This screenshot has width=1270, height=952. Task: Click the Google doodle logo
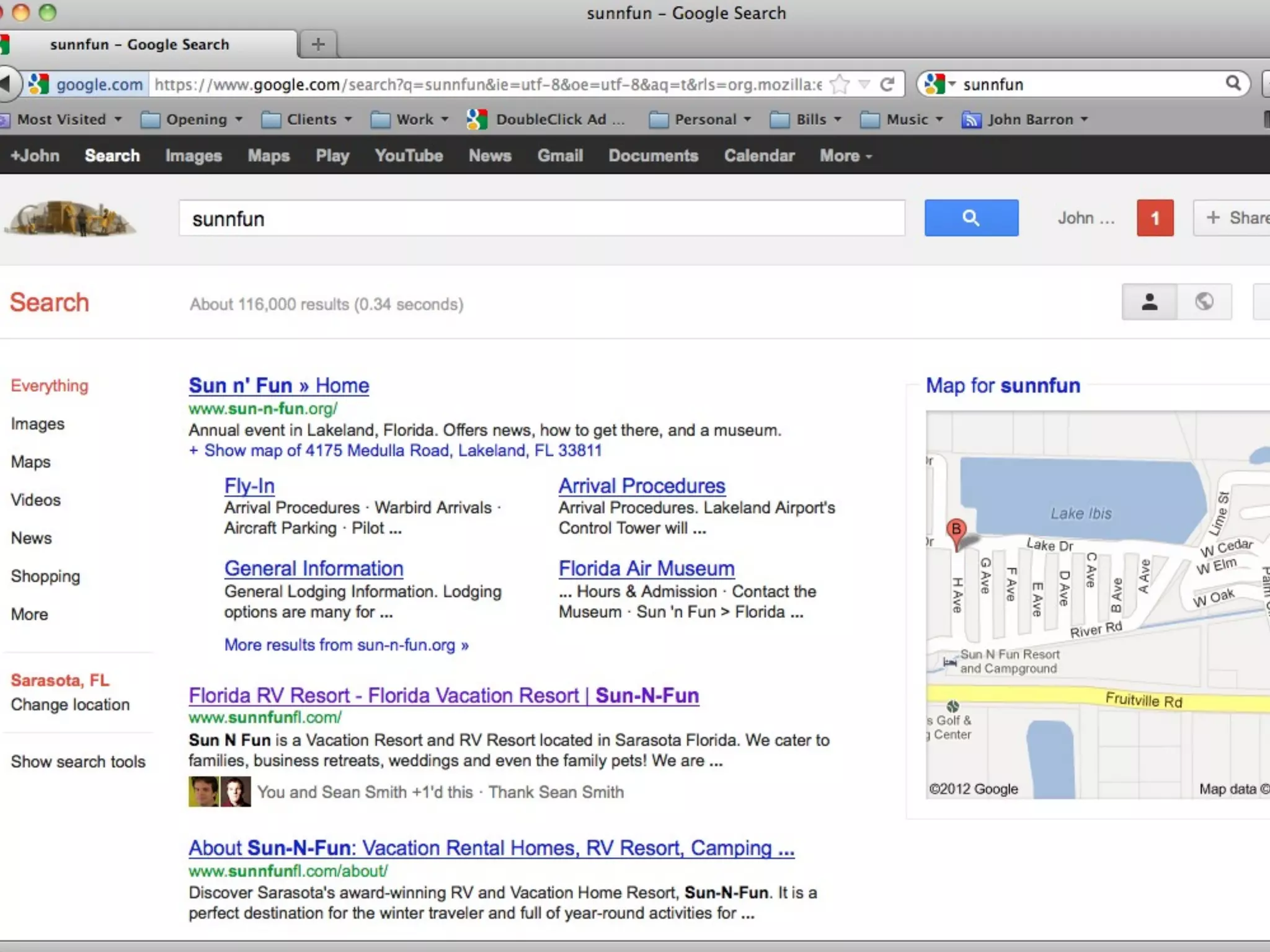click(69, 218)
